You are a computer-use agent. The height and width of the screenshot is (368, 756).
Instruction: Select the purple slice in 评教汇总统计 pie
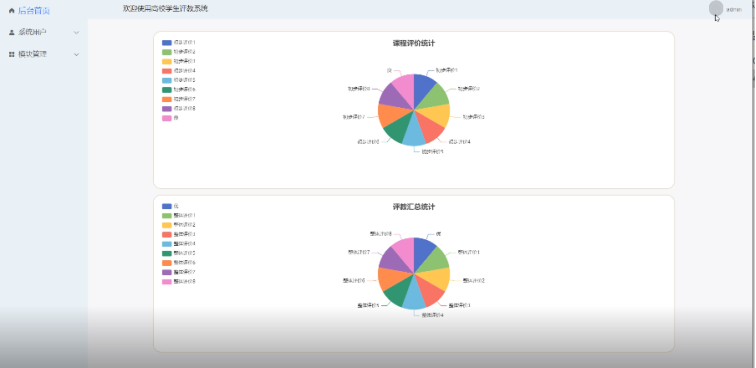pyautogui.click(x=393, y=261)
